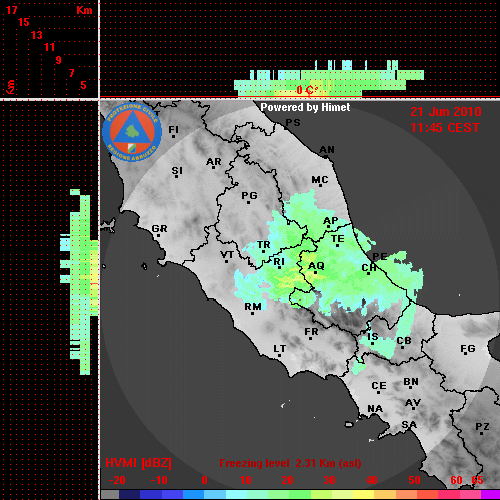Screen dimensions: 500x500
Task: Click the "0 C°" freezing marker label
Action: [307, 90]
